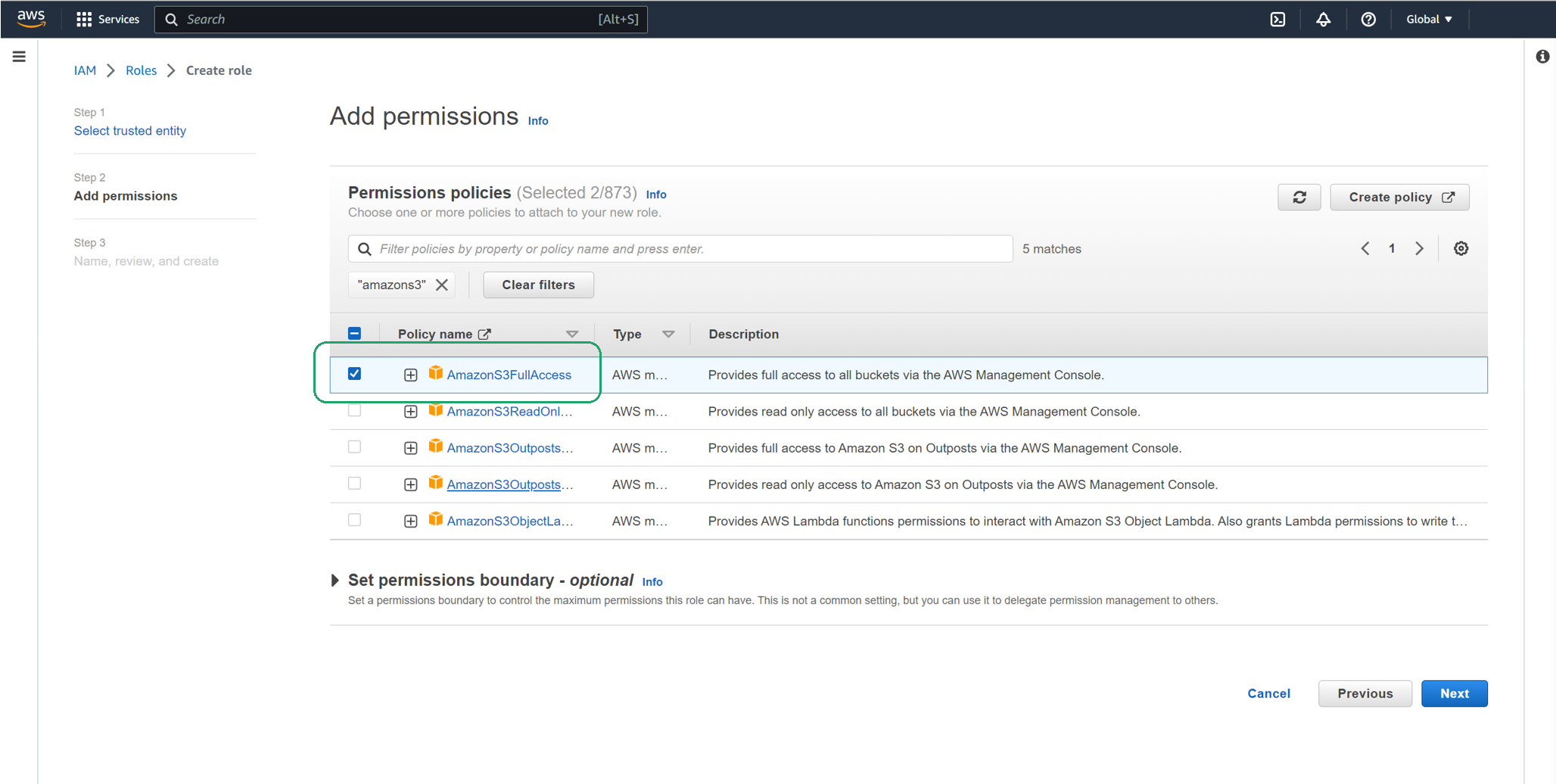Expand the Outposts full access policy row

point(410,448)
